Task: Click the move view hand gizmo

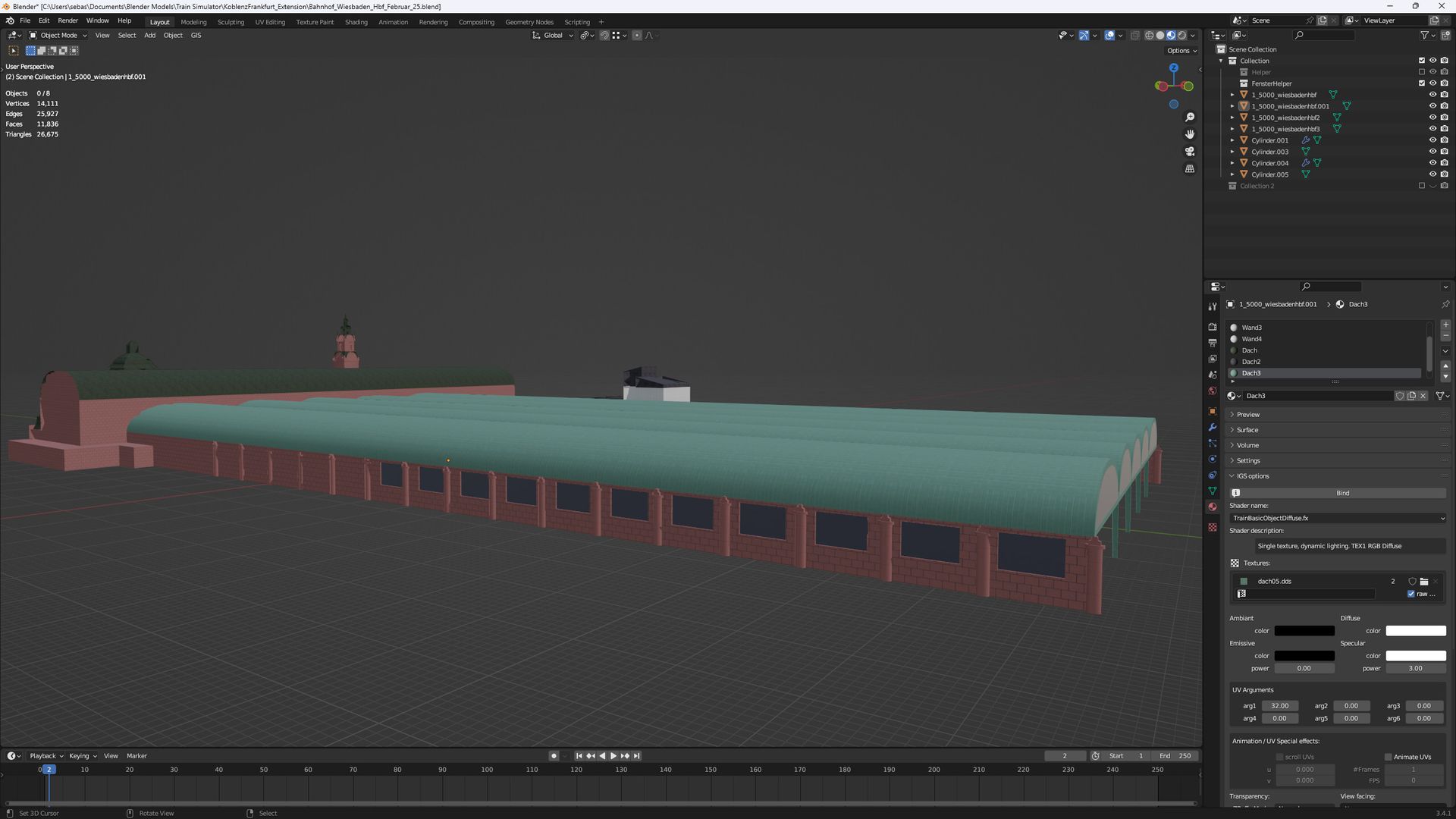Action: [1190, 134]
